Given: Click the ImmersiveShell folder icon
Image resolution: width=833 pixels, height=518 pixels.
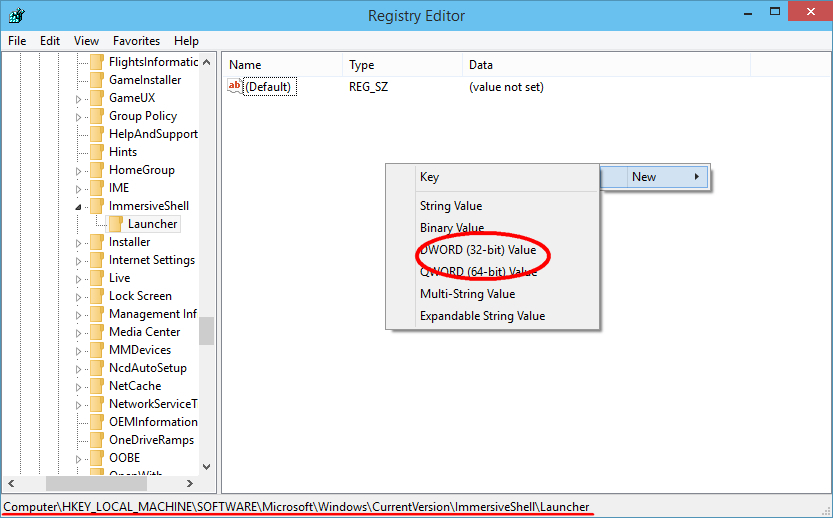Looking at the screenshot, I should (x=97, y=206).
